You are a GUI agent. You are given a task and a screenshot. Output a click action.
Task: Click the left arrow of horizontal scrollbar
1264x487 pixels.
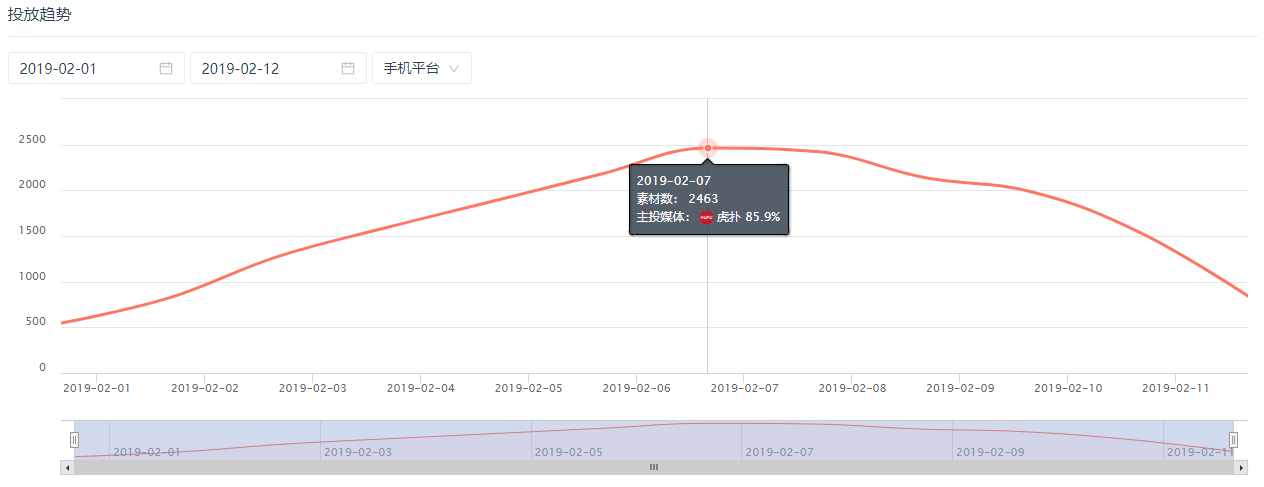68,467
